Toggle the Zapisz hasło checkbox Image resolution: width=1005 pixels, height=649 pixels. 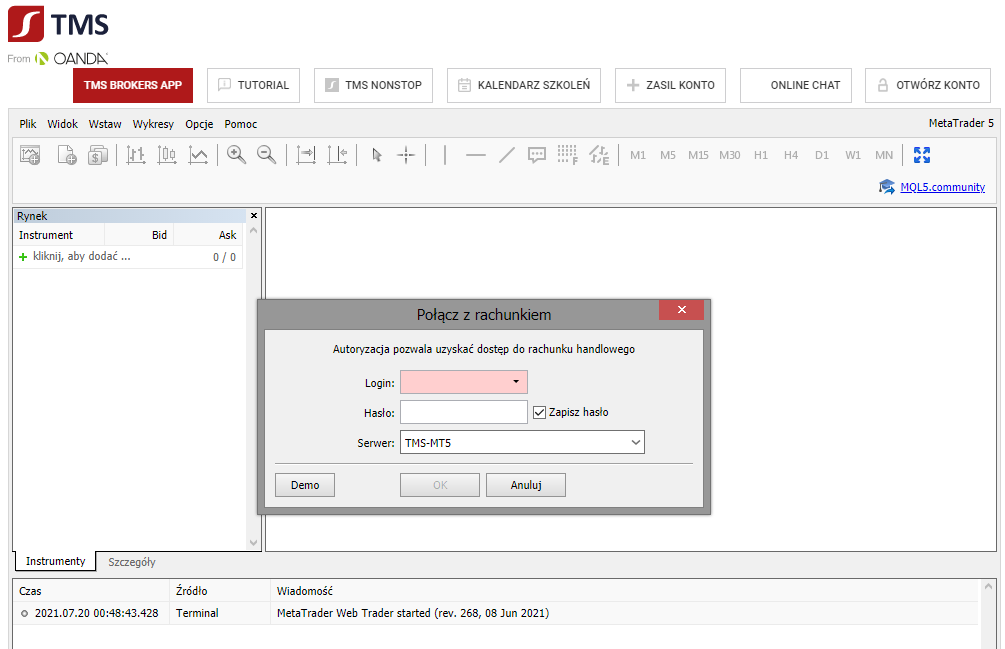(x=540, y=413)
